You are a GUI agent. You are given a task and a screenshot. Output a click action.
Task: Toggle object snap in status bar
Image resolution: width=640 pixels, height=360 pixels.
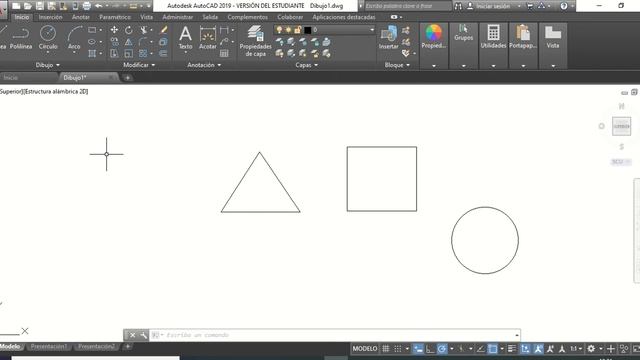(493, 349)
